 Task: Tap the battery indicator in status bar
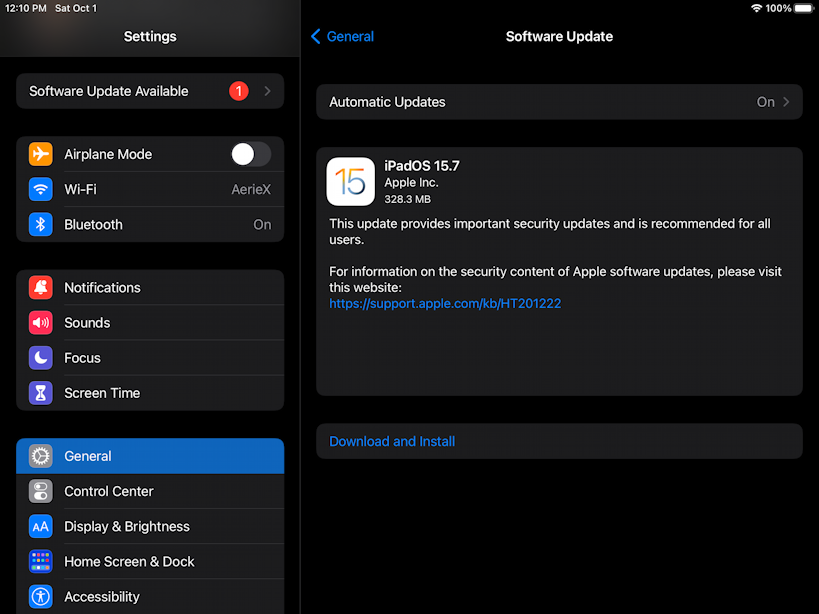(804, 8)
